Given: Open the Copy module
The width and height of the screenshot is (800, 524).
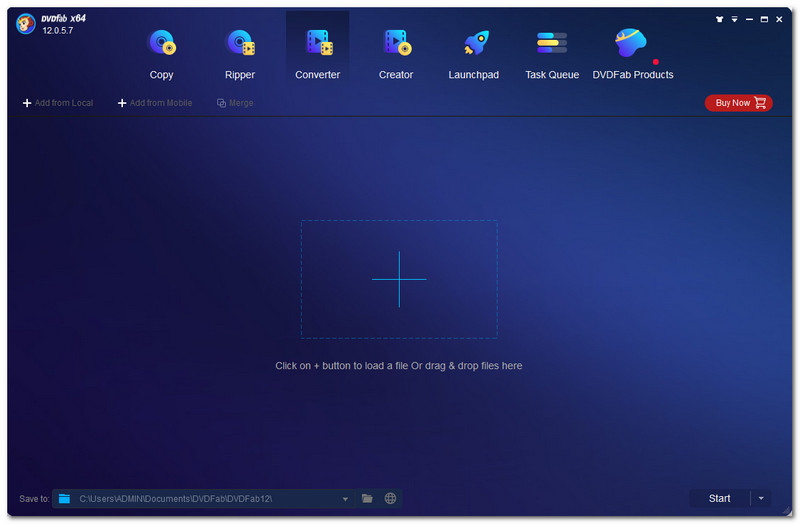Looking at the screenshot, I should coord(161,54).
